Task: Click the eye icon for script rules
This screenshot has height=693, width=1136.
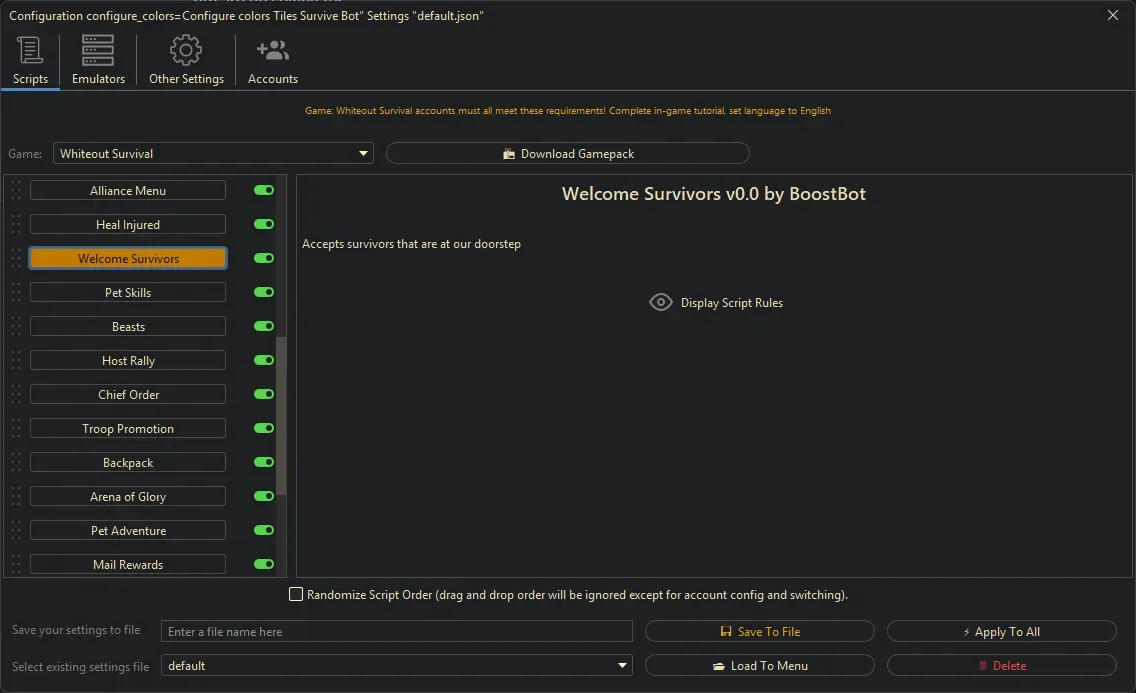Action: [661, 302]
